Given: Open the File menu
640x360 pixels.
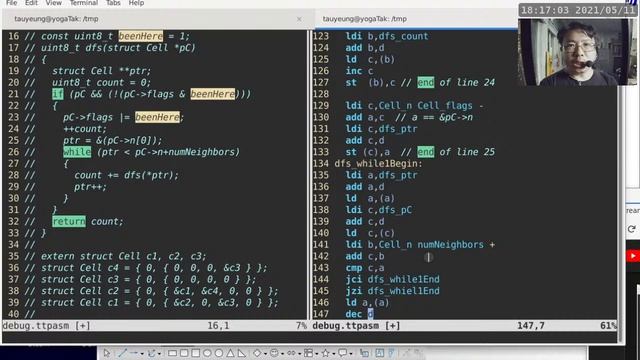Looking at the screenshot, I should (x=11, y=3).
